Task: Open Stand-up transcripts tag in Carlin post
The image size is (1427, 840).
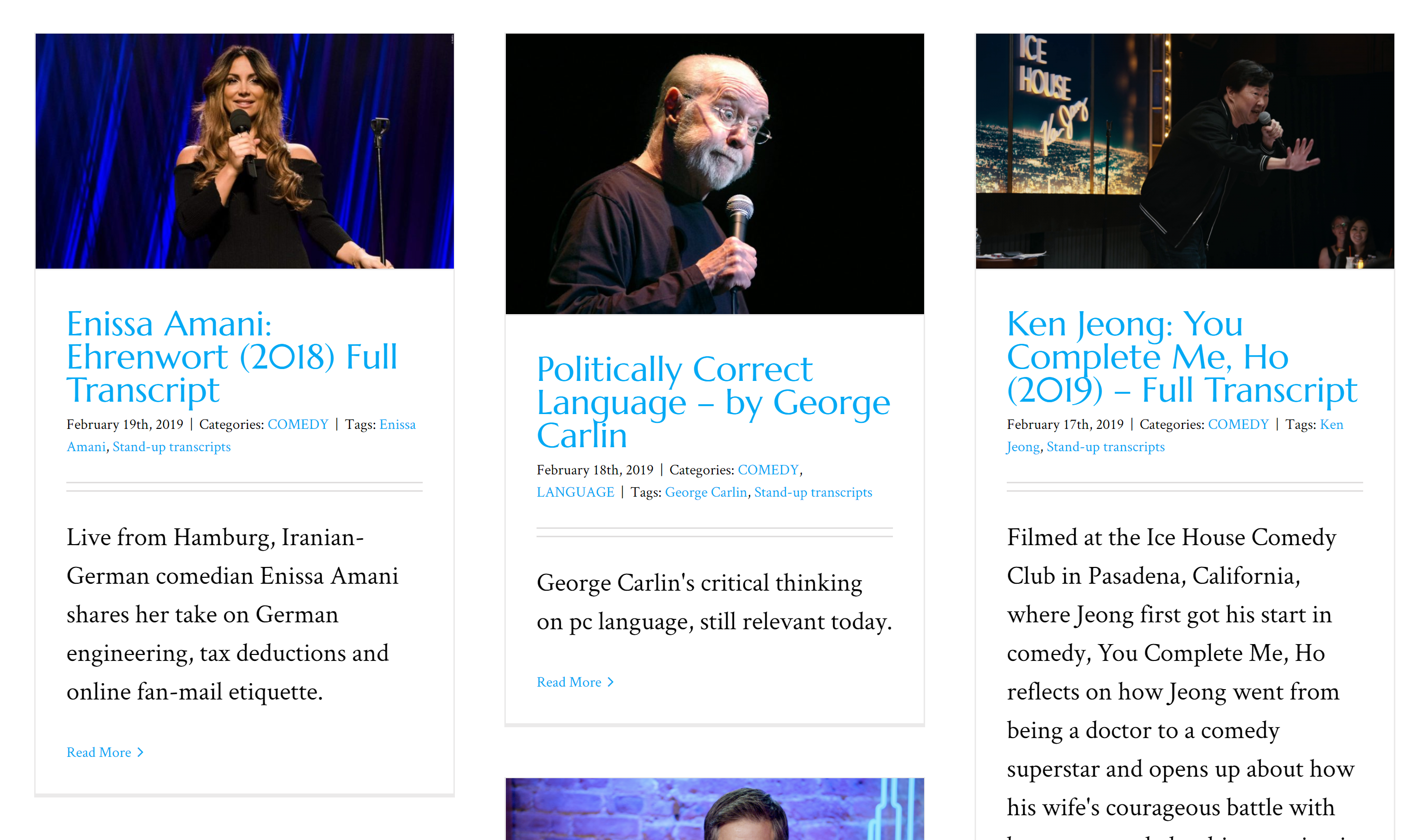Action: [x=813, y=492]
